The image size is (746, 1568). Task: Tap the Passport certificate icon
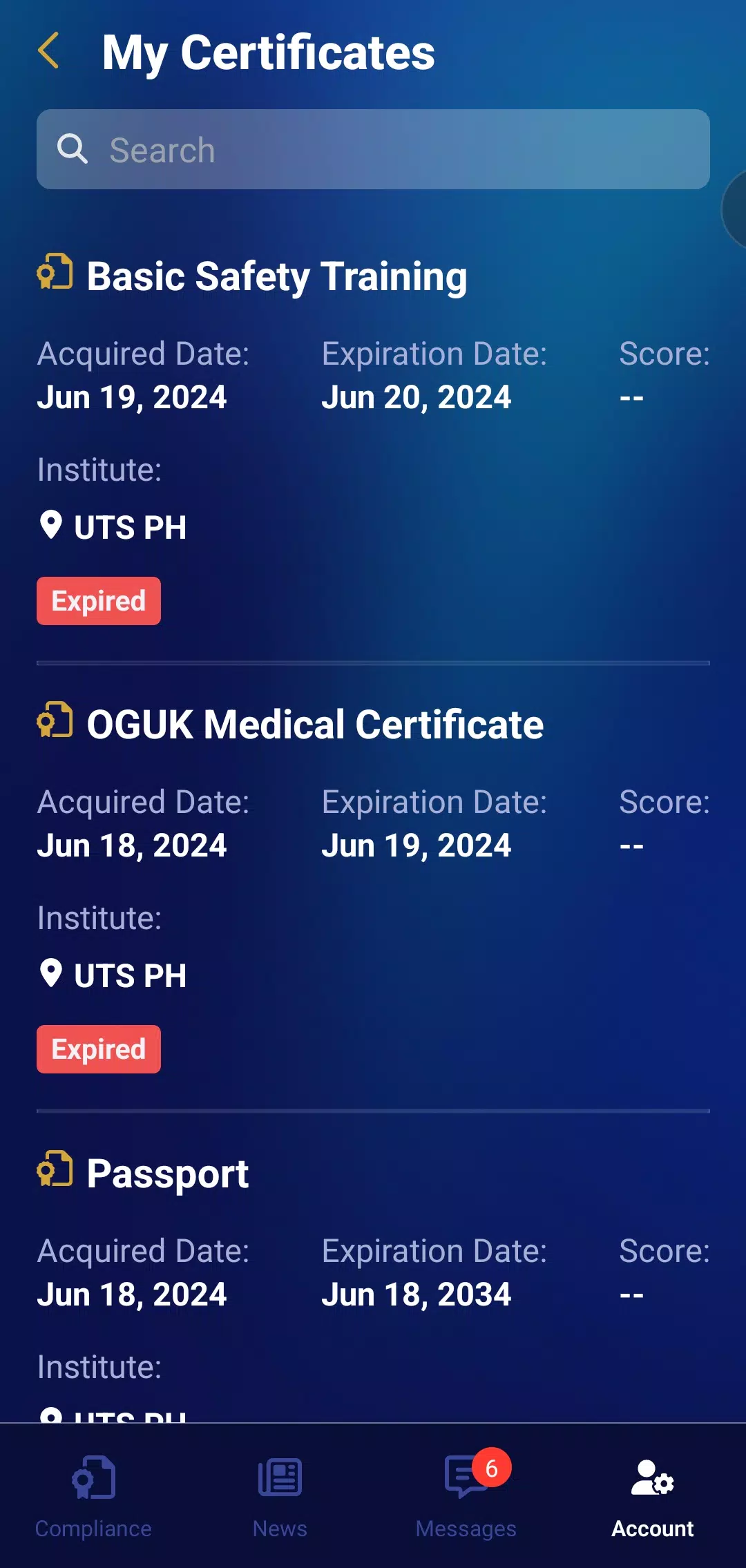point(55,1169)
